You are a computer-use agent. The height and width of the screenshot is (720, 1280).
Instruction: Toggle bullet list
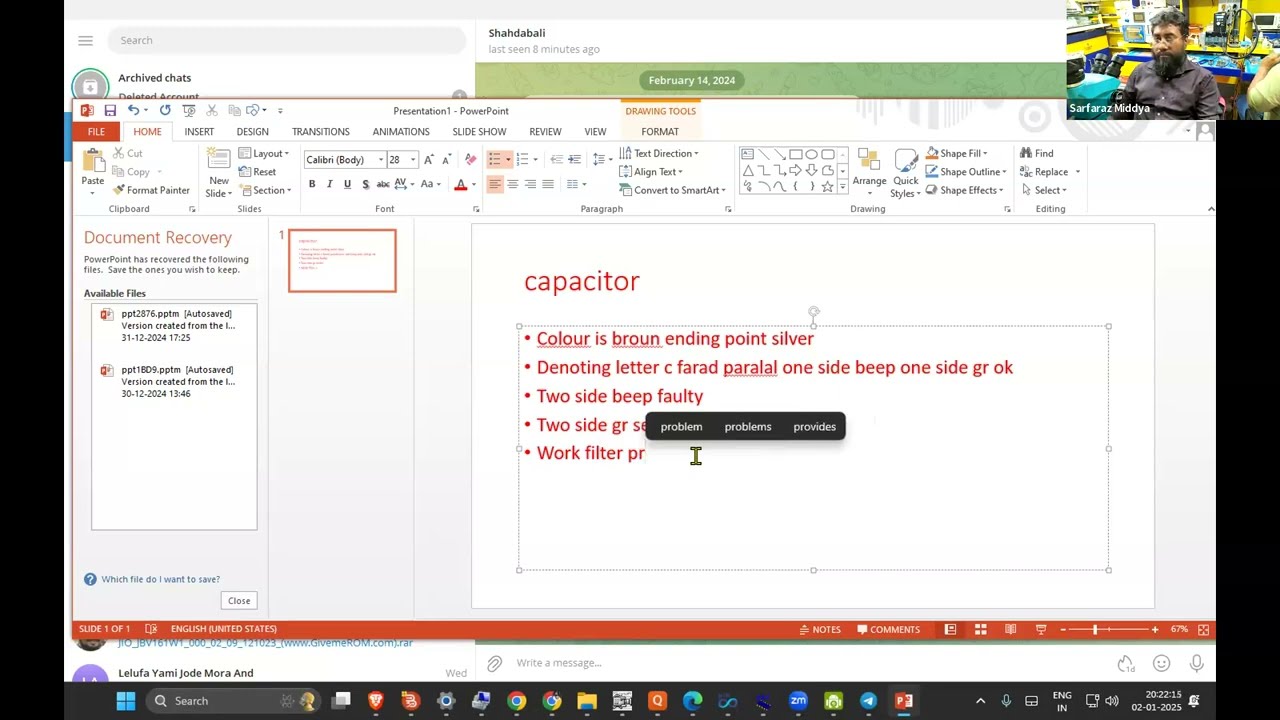tap(494, 159)
